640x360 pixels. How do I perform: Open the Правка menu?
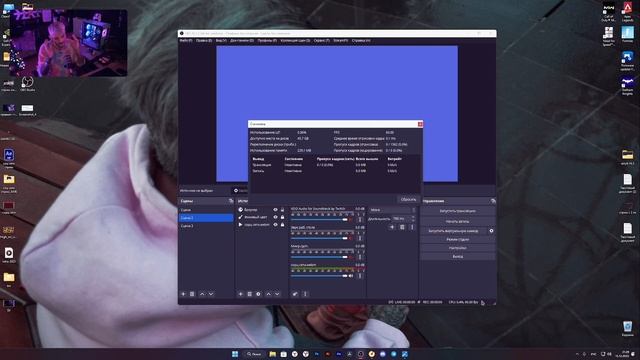tap(204, 40)
